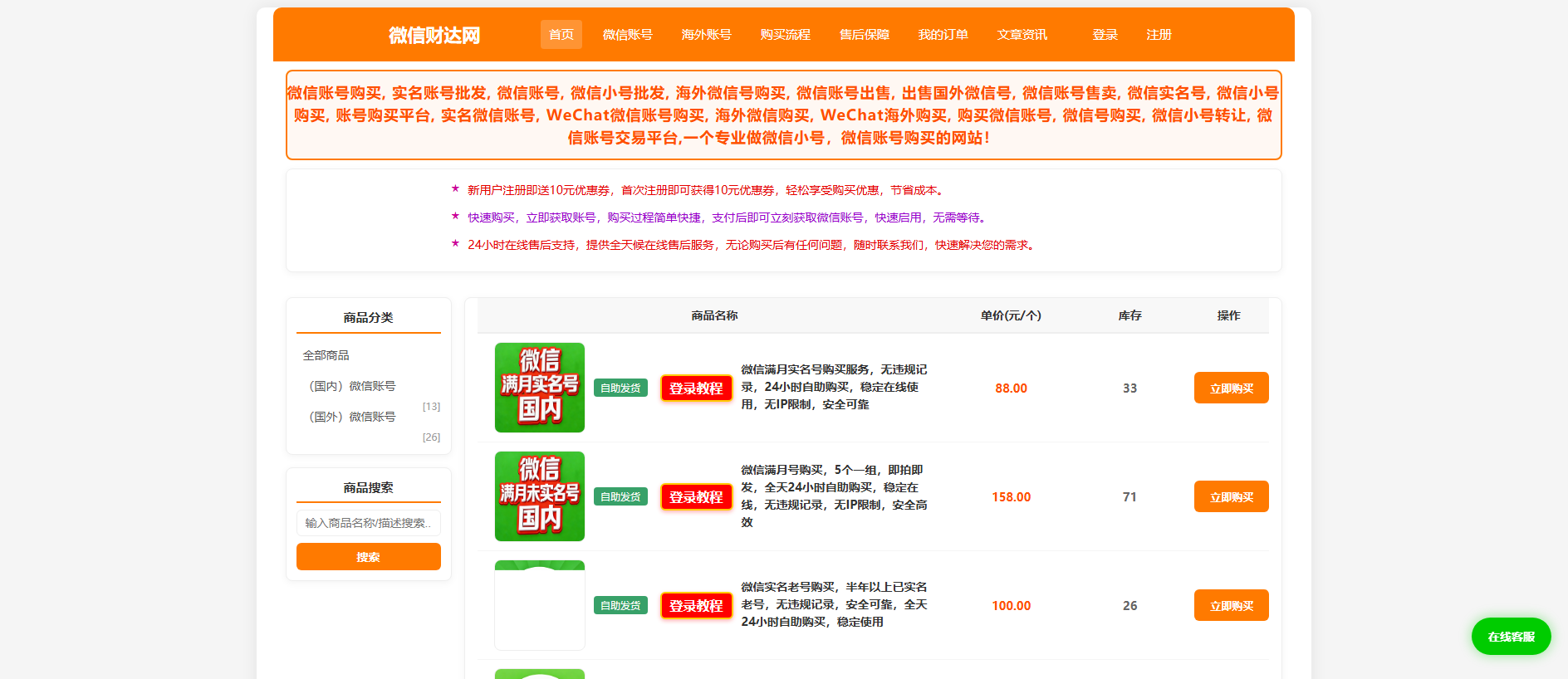This screenshot has height=679, width=1568.
Task: Open 售后保障 in the top menu
Action: (x=865, y=35)
